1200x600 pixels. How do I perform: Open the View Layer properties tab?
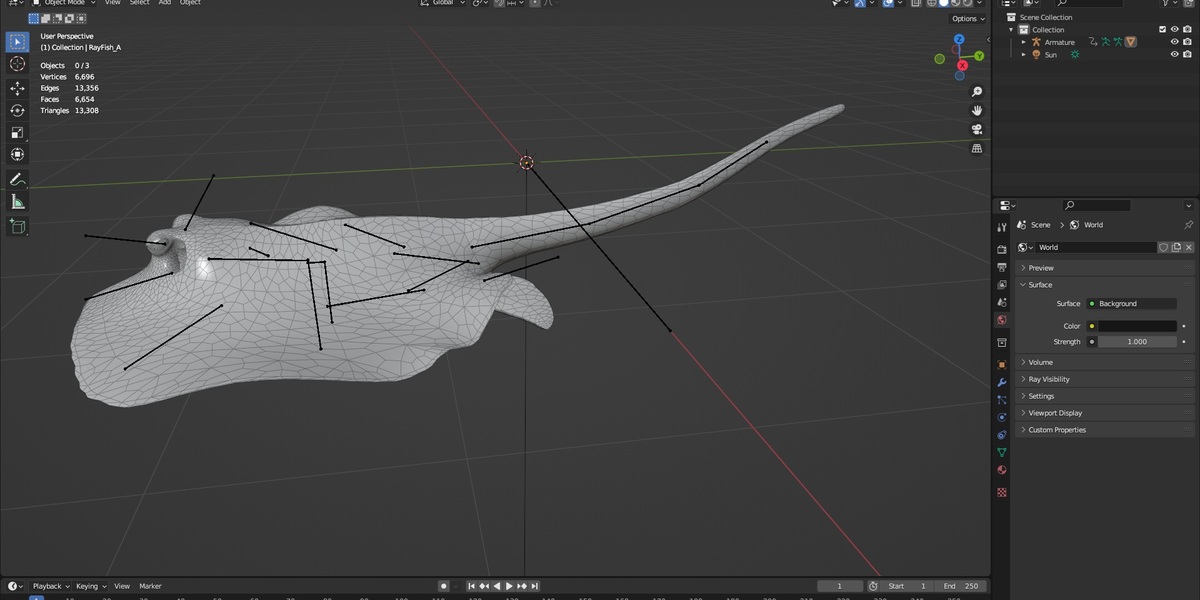click(1002, 285)
